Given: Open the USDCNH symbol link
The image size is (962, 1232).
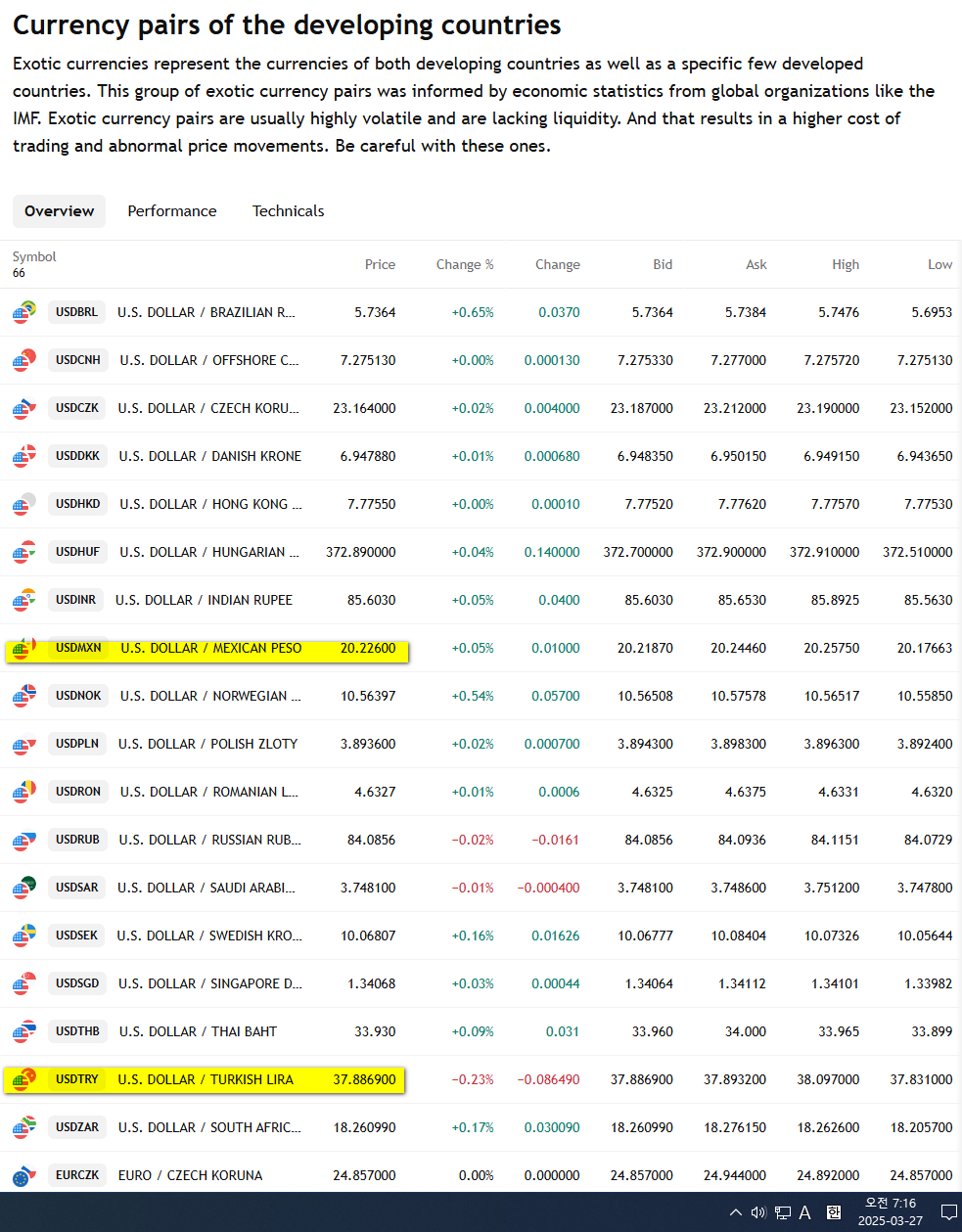Looking at the screenshot, I should click(x=78, y=360).
